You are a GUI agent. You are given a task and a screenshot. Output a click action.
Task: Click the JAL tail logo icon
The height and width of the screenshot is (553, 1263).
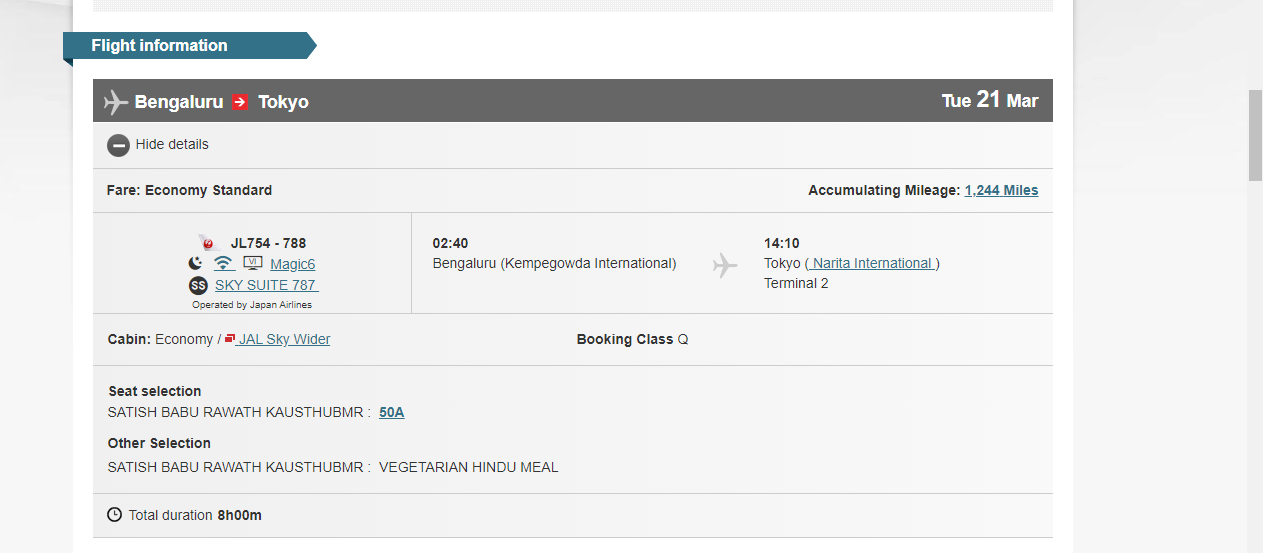208,243
